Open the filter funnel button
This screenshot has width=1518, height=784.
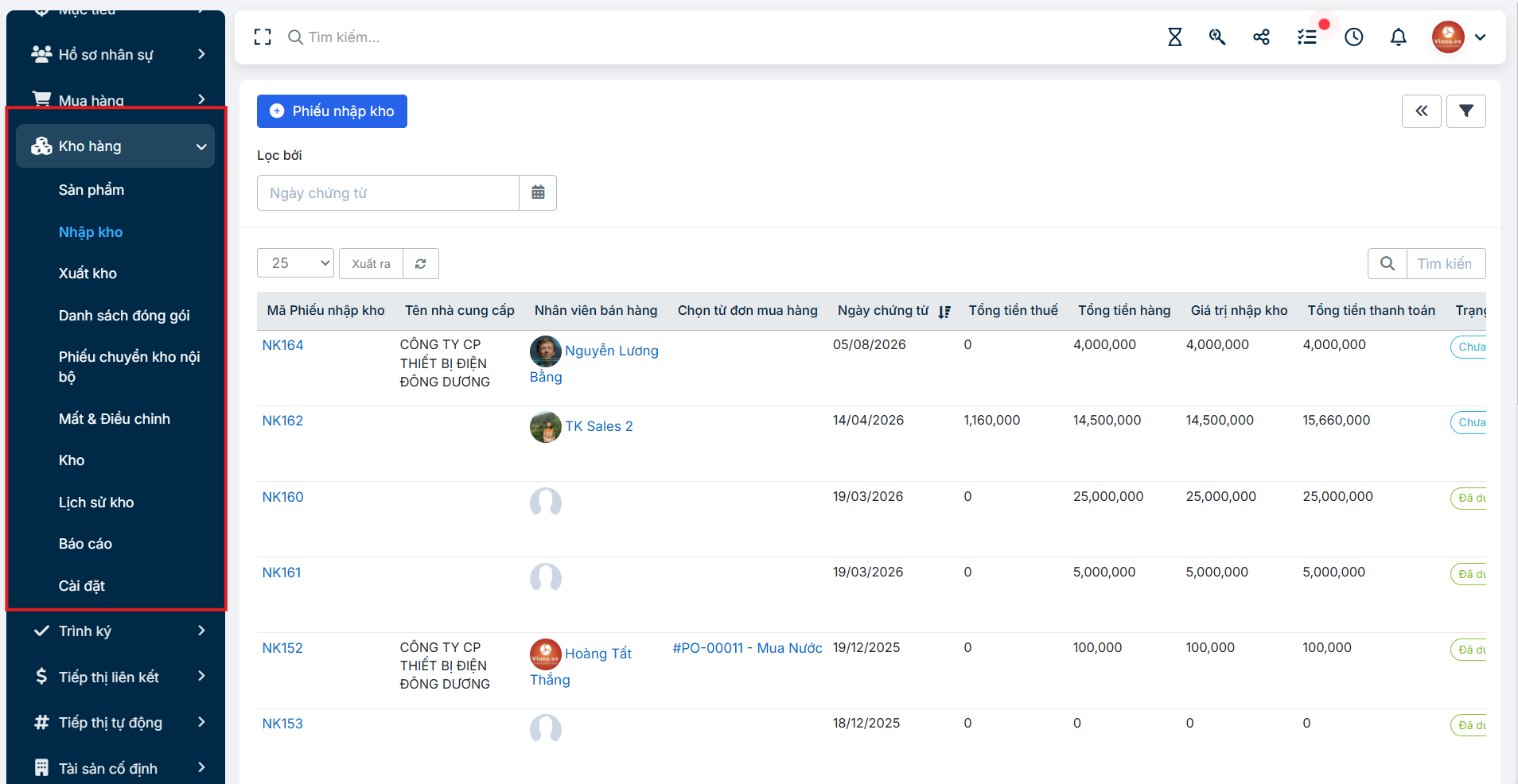pyautogui.click(x=1466, y=111)
